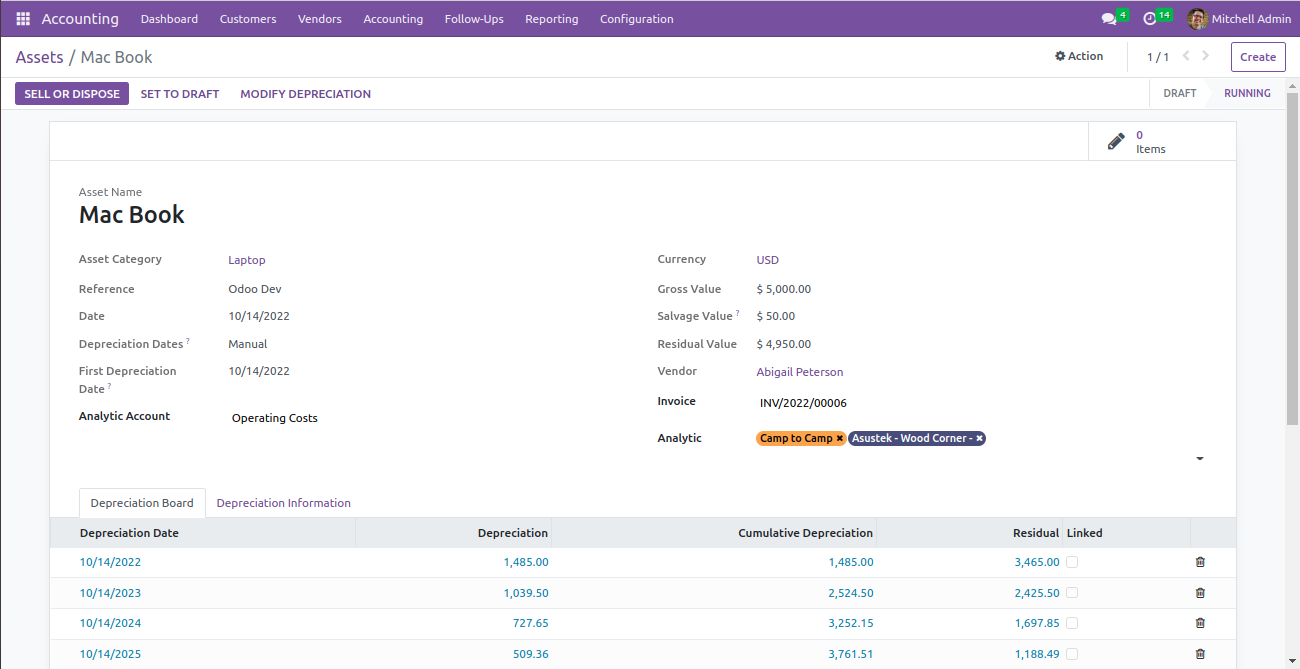Switch to Depreciation Information tab
The image size is (1300, 669).
point(283,503)
